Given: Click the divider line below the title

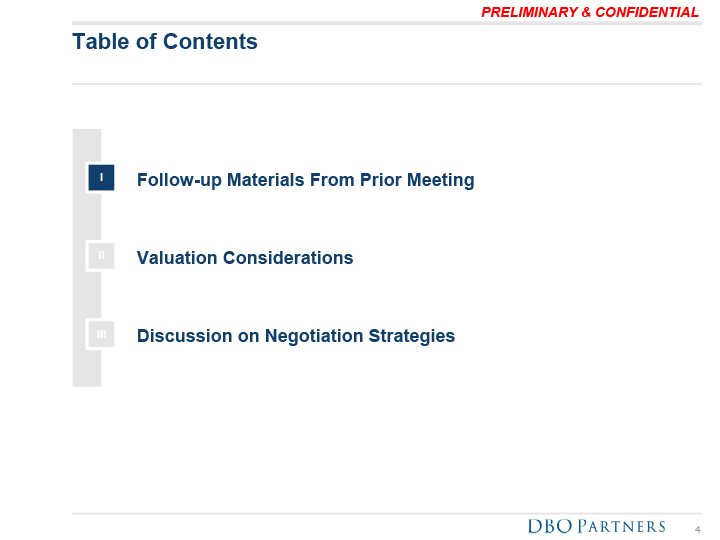Looking at the screenshot, I should point(387,84).
